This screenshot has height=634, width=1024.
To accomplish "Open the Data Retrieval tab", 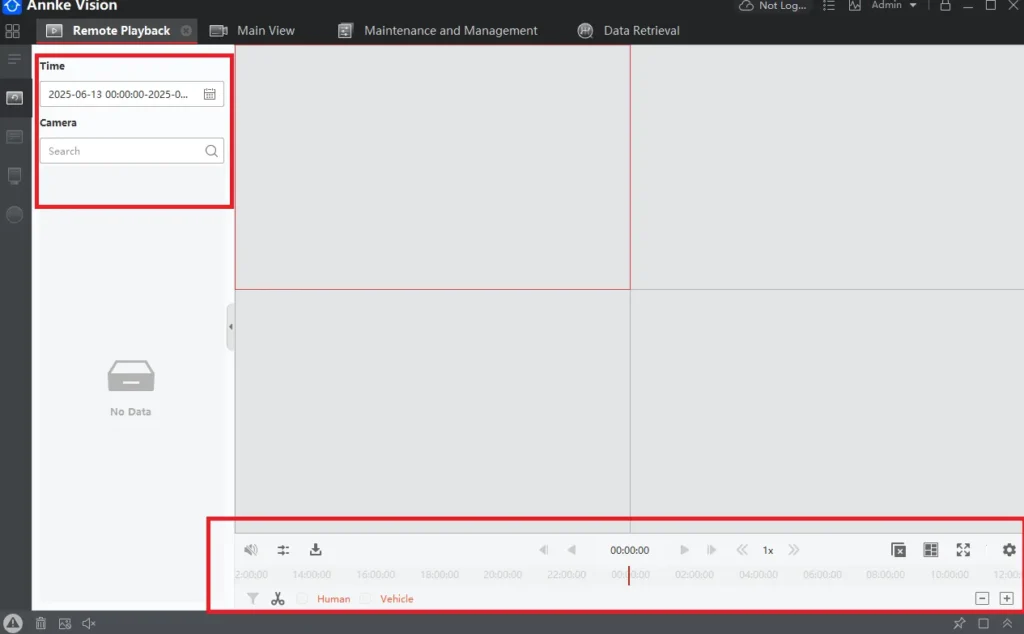I will (629, 31).
